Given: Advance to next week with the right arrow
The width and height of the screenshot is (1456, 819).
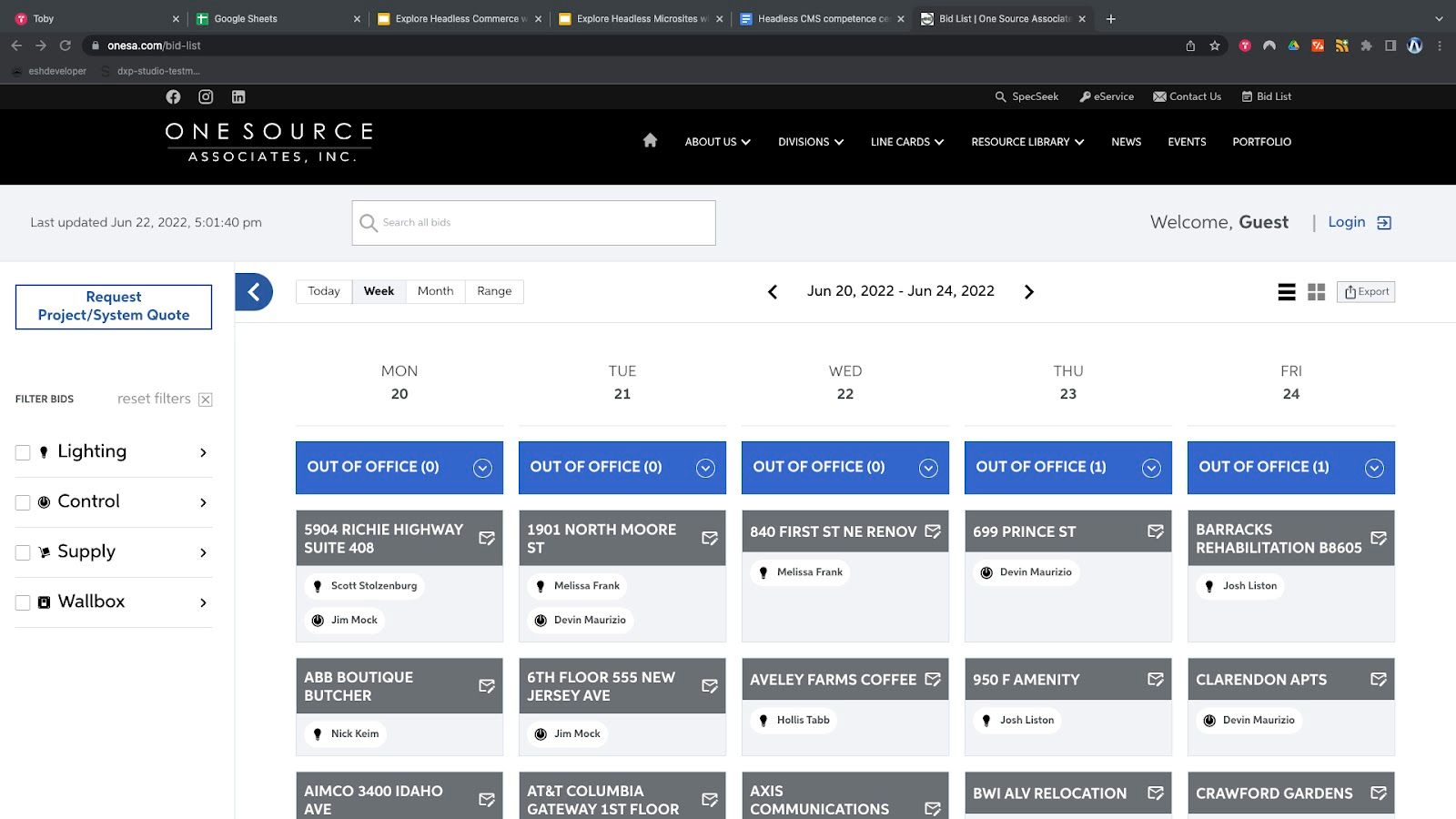Looking at the screenshot, I should pos(1029,292).
